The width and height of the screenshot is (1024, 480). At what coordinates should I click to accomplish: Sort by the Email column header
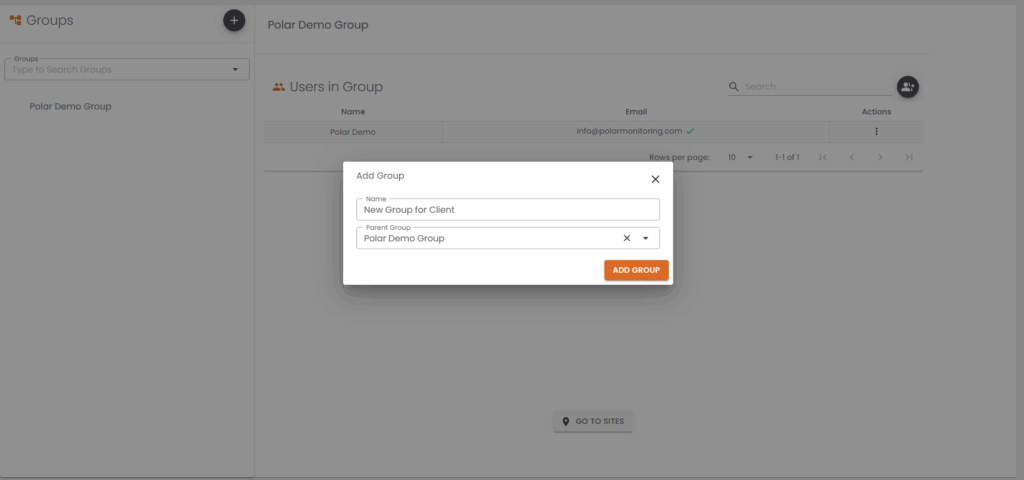coord(636,112)
